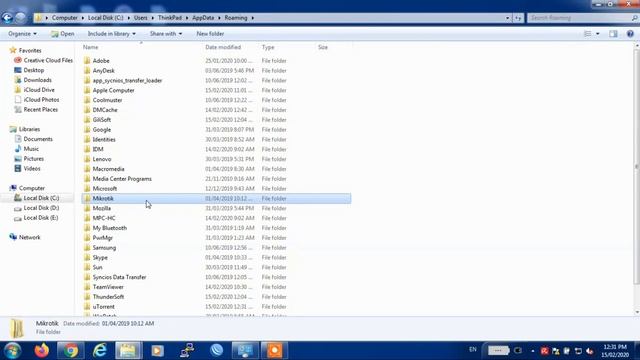Sort by the Size column header
The width and height of the screenshot is (640, 360).
[323, 47]
